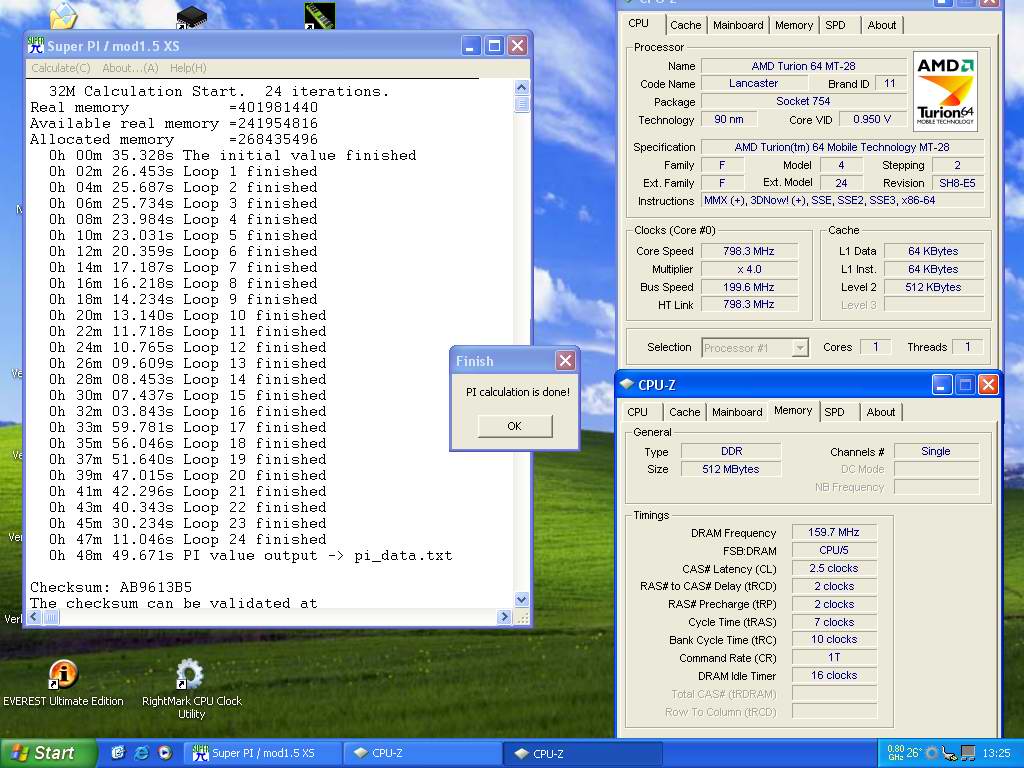Viewport: 1024px width, 768px height.
Task: Open the envelope desktop icon at top left
Action: pyautogui.click(x=63, y=15)
